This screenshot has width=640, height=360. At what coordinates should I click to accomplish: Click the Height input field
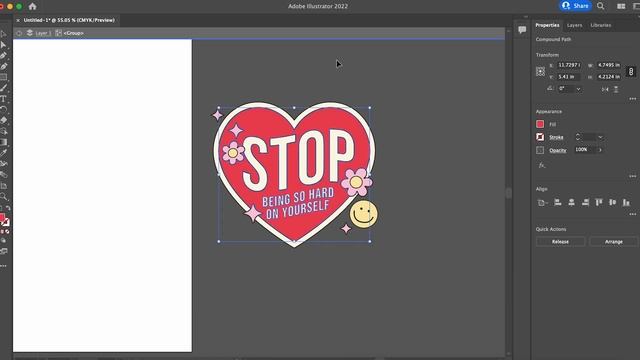[x=609, y=76]
